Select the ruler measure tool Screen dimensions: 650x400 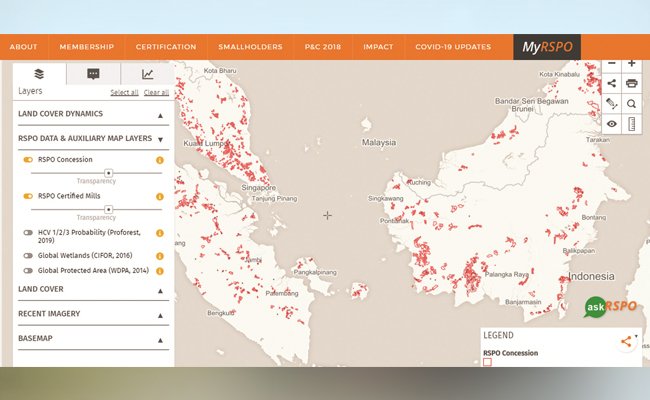tap(631, 124)
